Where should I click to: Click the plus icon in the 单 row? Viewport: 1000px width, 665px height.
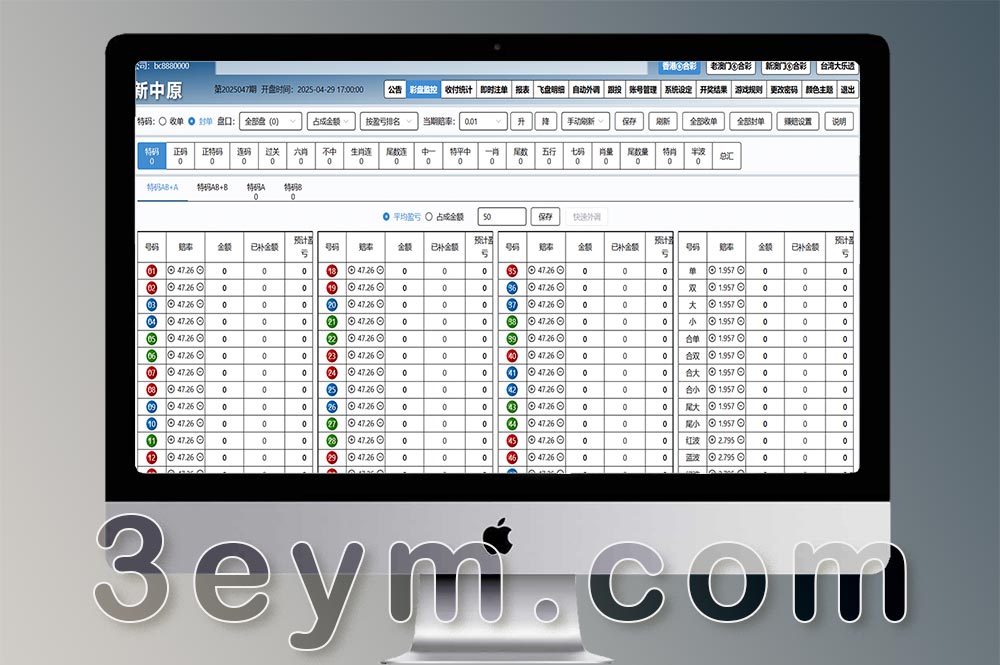click(711, 271)
